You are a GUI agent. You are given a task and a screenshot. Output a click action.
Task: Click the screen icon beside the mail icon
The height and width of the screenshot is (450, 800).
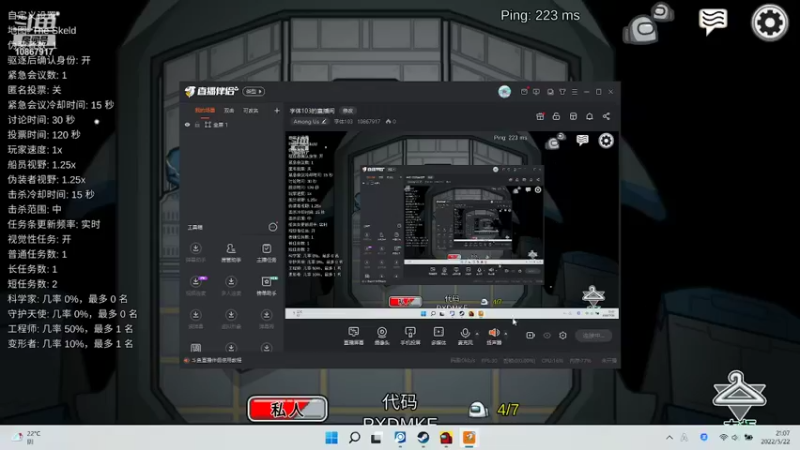(x=536, y=92)
